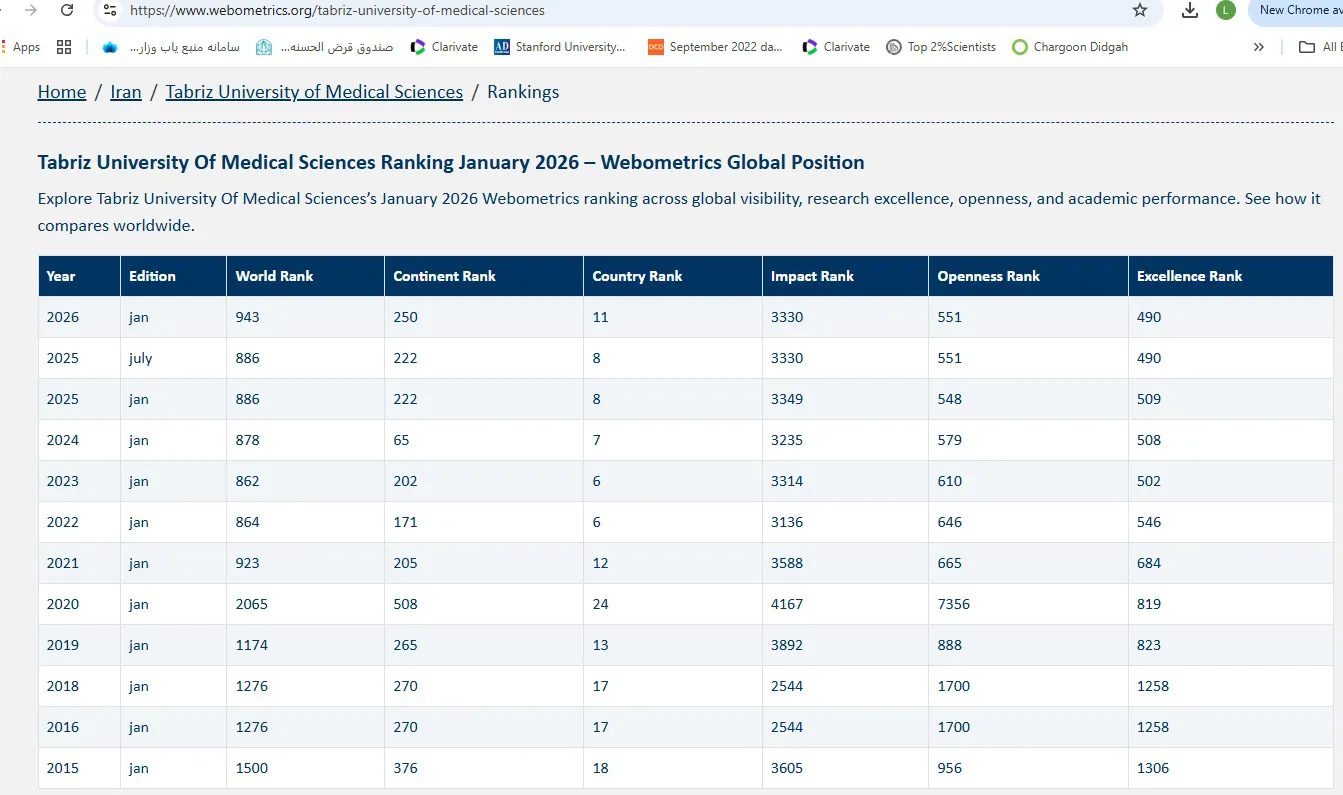The image size is (1343, 795).
Task: Expand the hidden bookmarks overflow chevron
Action: click(1258, 47)
